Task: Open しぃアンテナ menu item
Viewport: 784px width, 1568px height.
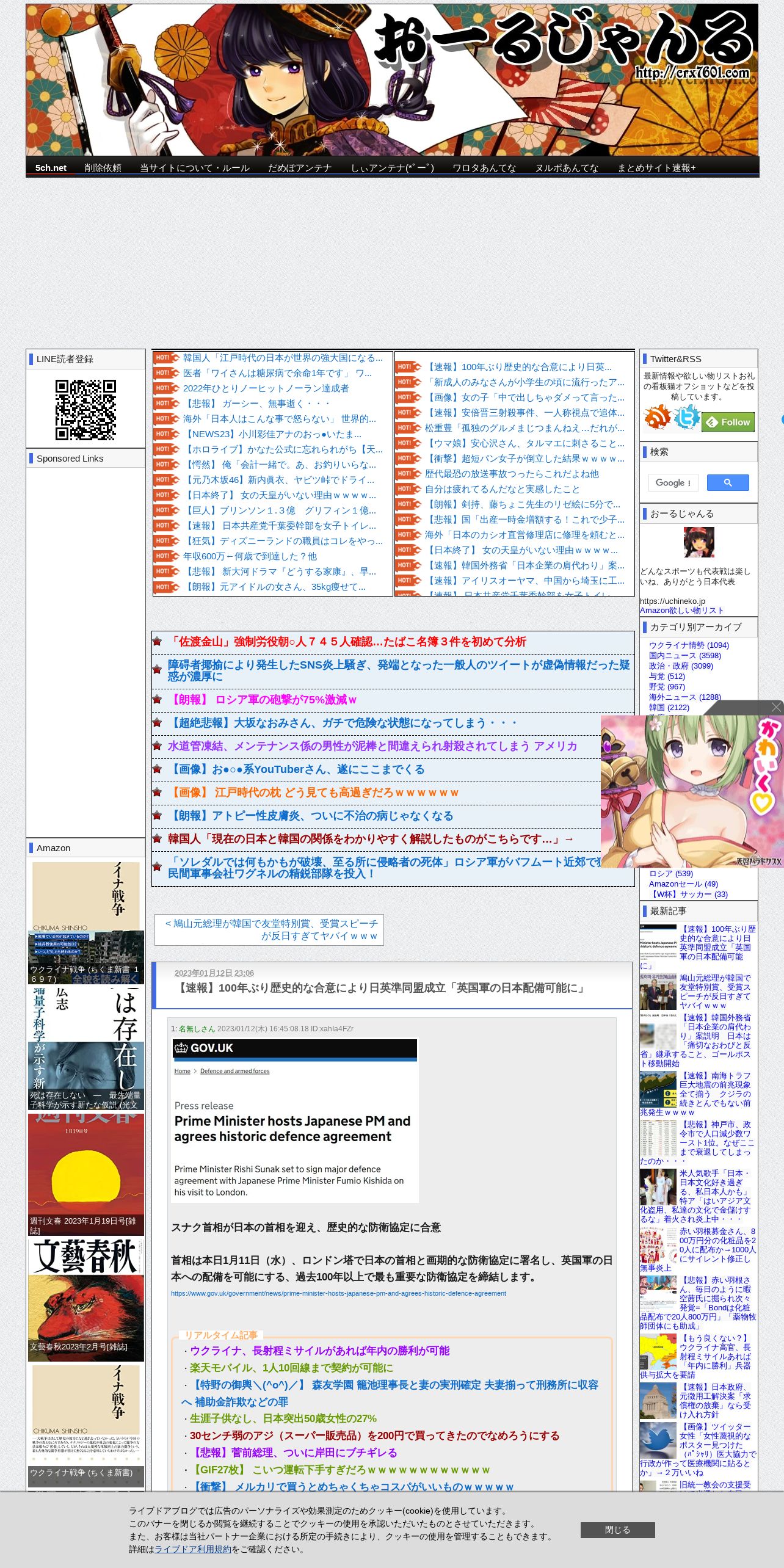Action: coord(392,168)
